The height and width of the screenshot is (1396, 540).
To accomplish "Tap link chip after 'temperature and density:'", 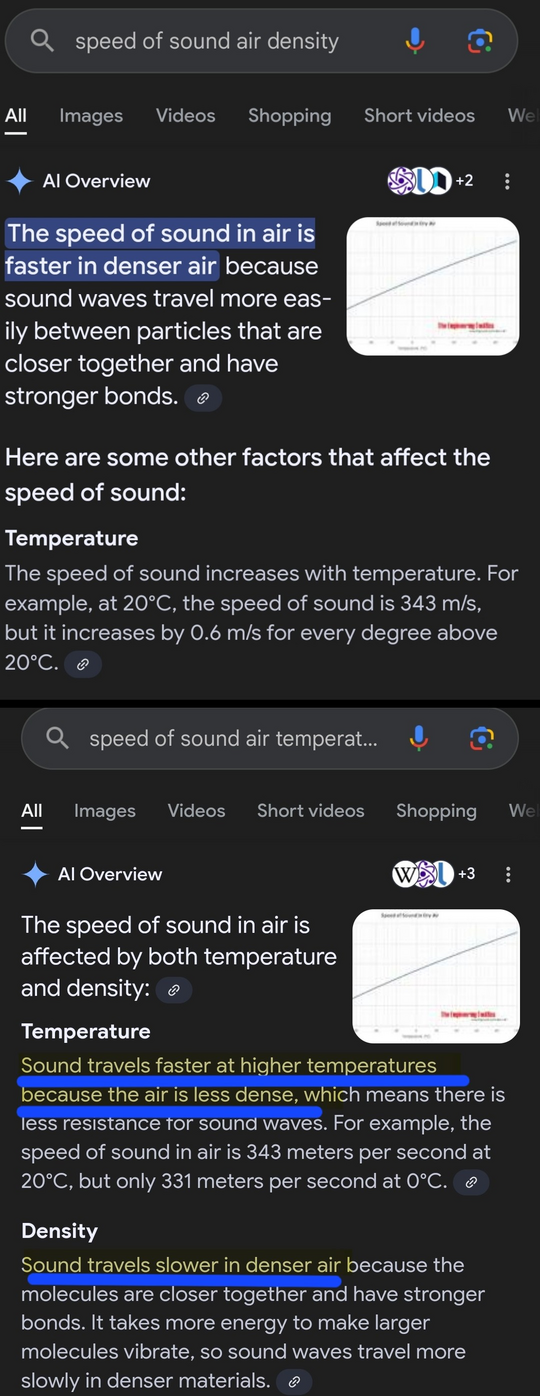I will [x=174, y=990].
